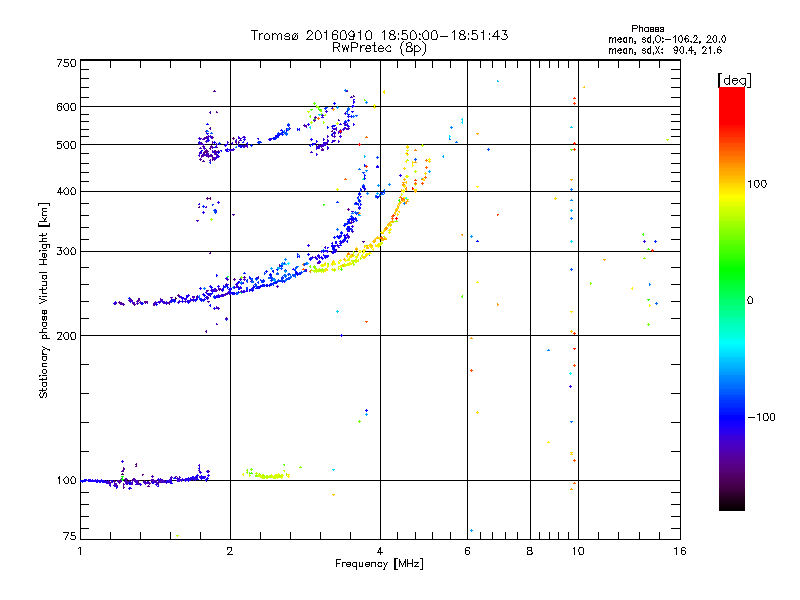Click the y-axis label '500'

coord(66,145)
